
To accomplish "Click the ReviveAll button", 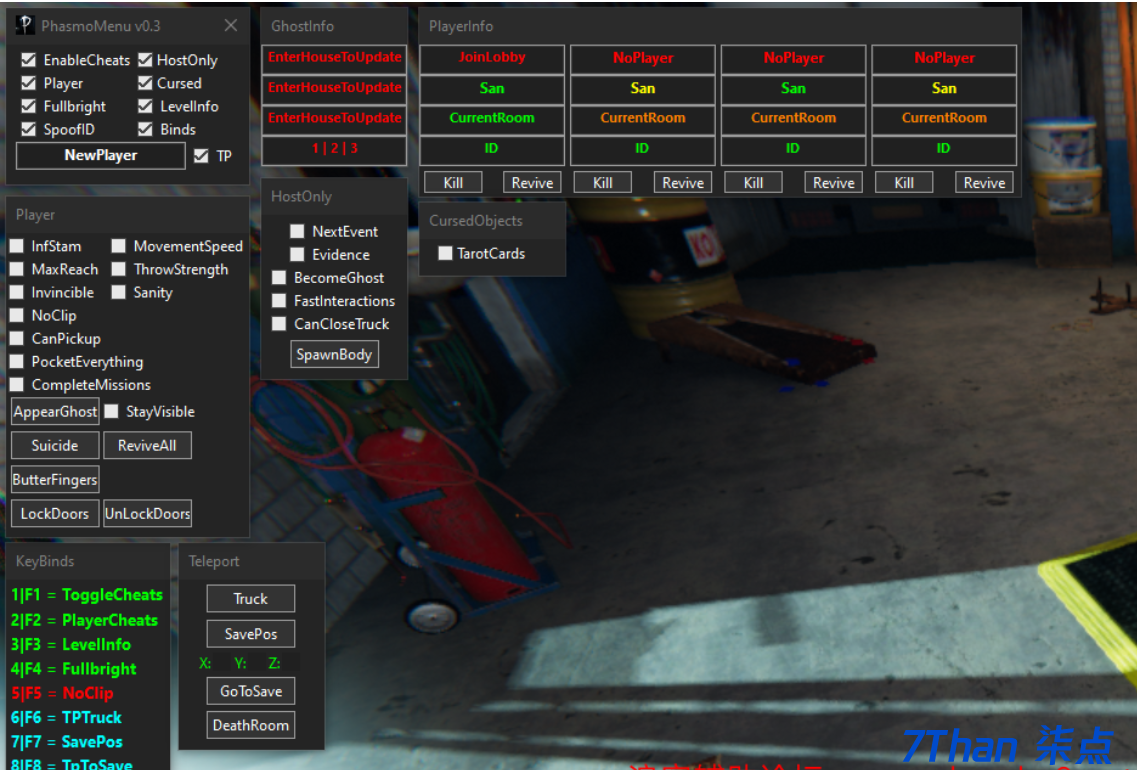I will click(147, 445).
